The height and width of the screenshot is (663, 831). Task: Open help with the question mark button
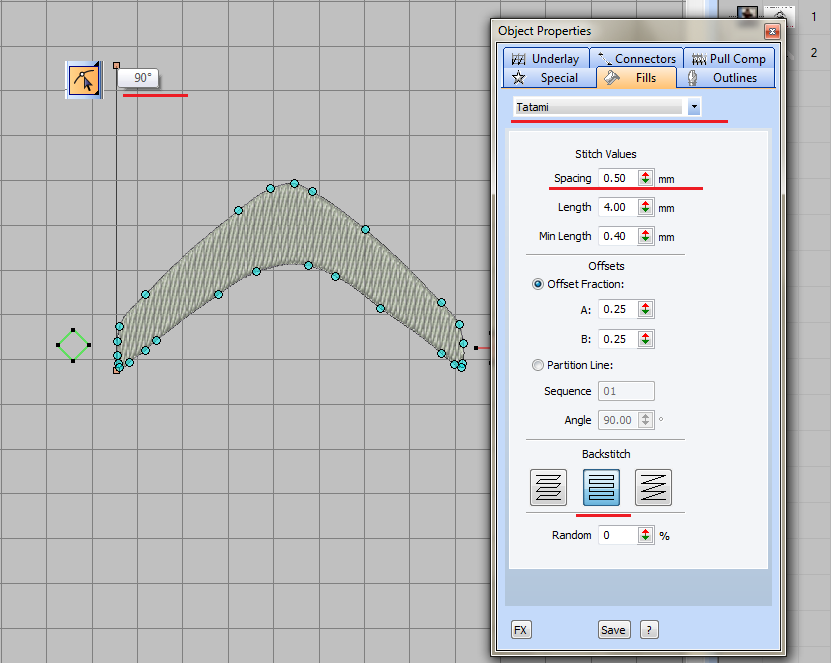pos(649,629)
